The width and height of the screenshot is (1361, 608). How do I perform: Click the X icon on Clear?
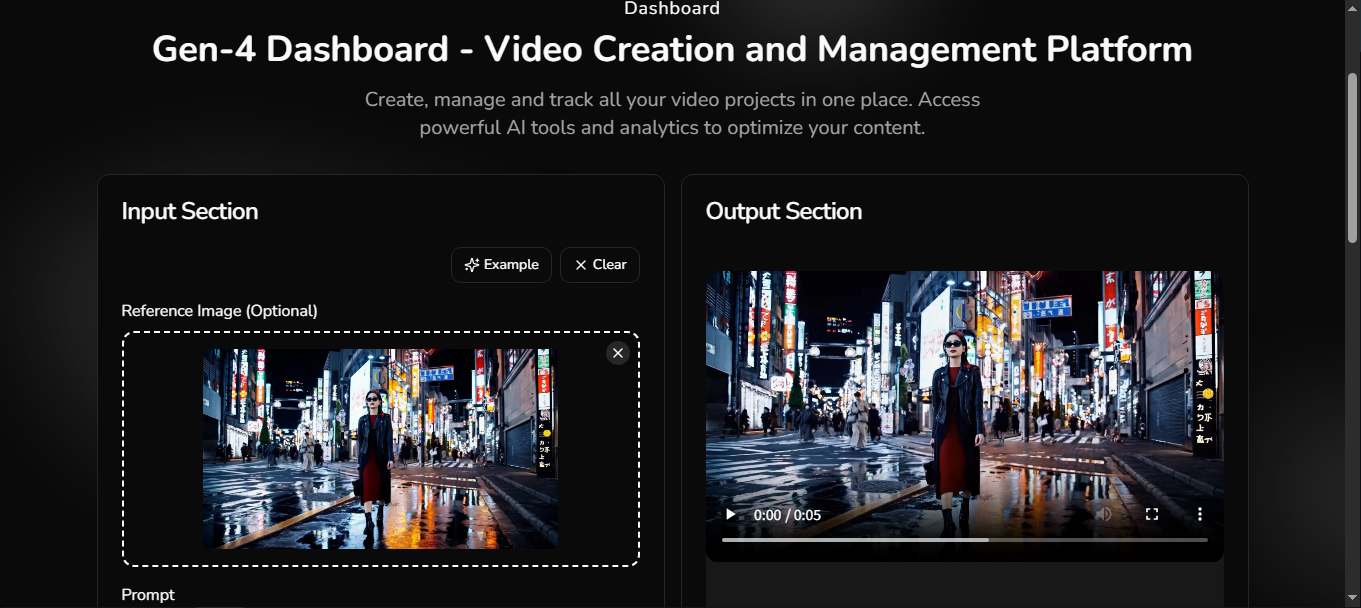pos(581,265)
